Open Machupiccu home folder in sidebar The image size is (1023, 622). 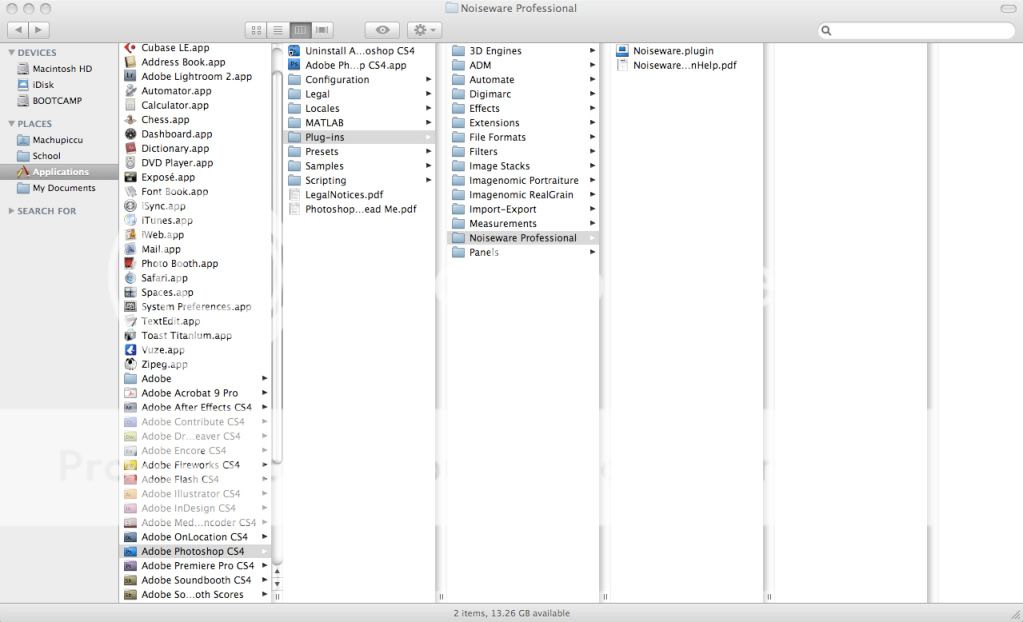(x=59, y=140)
